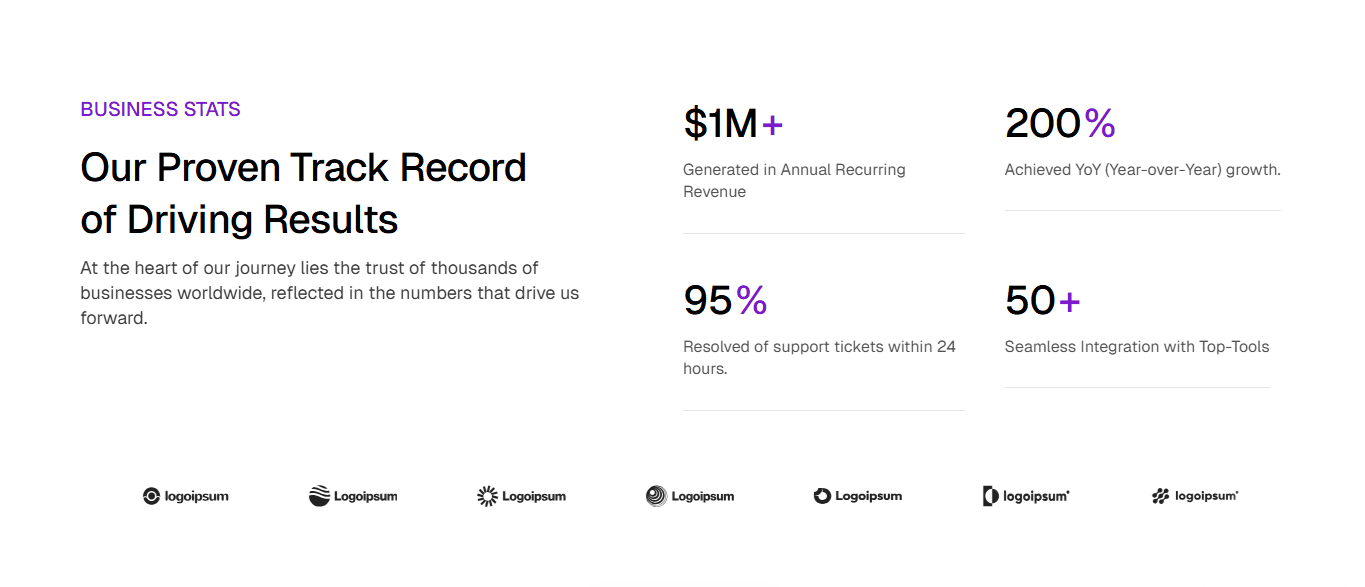1365x587 pixels.
Task: Click the dotted-cluster logoipsum logo at far right
Action: point(1195,496)
